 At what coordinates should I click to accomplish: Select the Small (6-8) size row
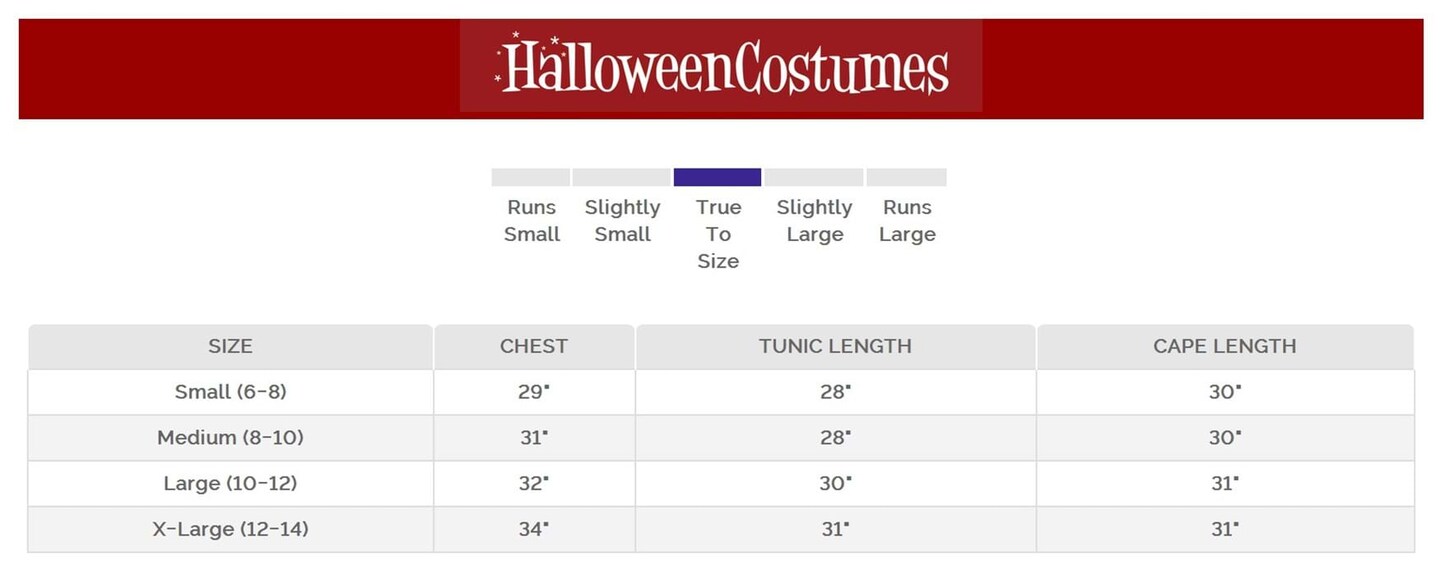pyautogui.click(x=230, y=392)
